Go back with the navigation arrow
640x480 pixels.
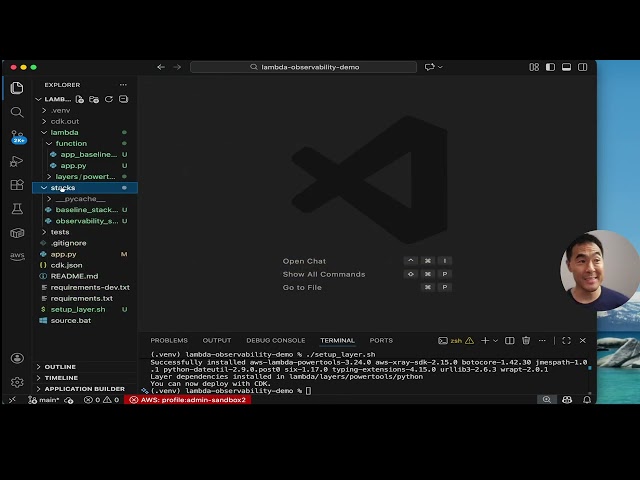pyautogui.click(x=161, y=67)
